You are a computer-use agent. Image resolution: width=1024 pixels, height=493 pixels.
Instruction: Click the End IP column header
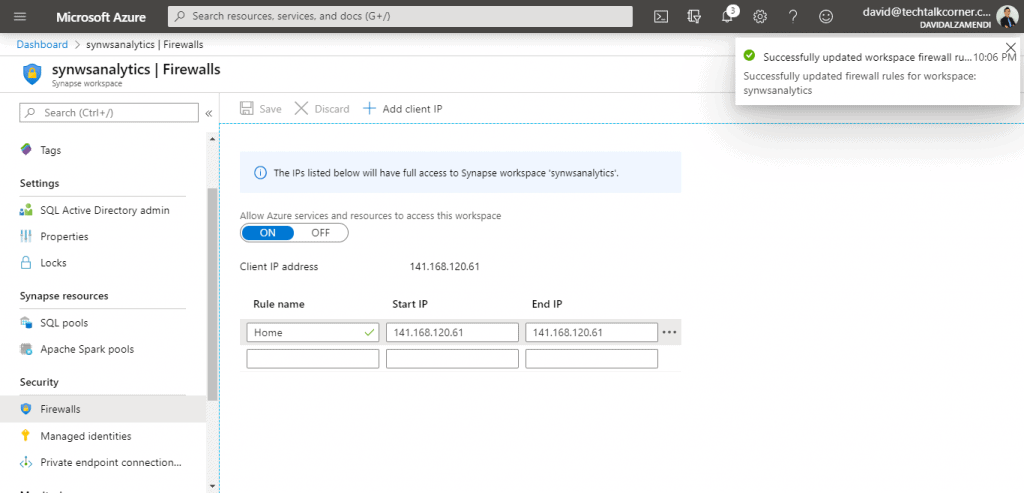click(x=547, y=304)
